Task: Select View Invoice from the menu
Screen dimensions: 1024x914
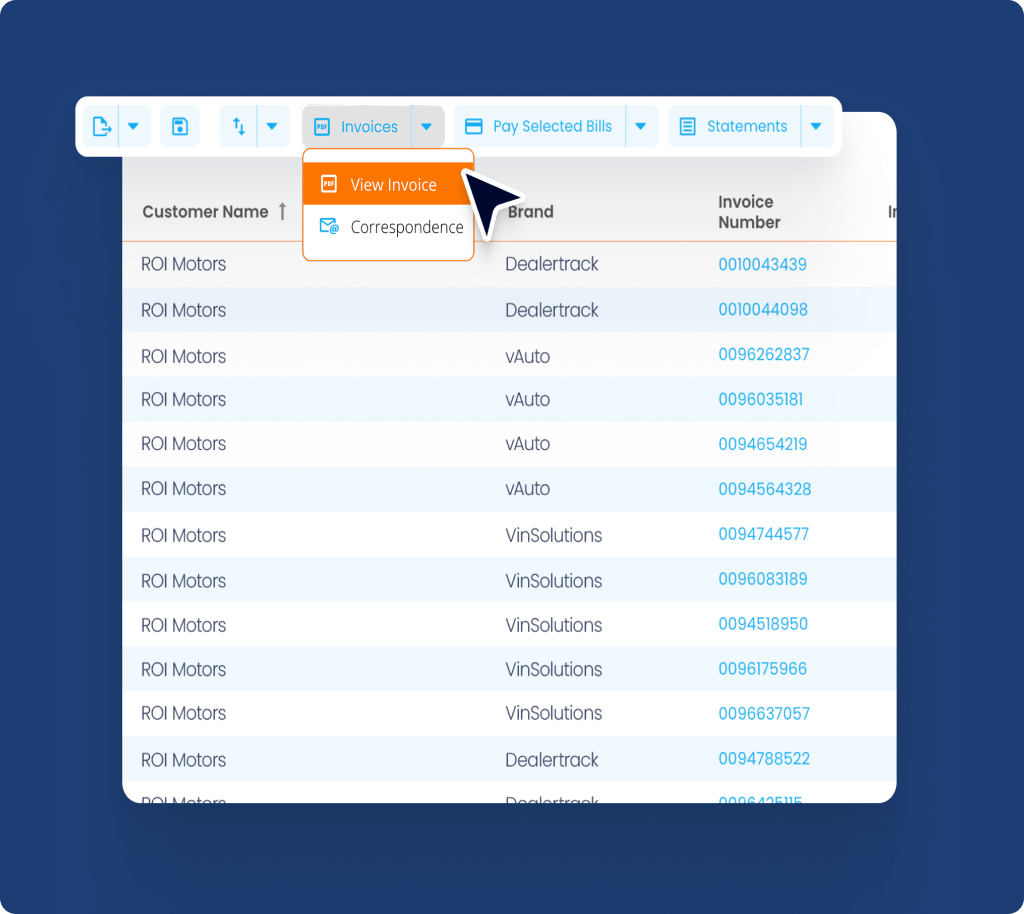Action: coord(393,185)
